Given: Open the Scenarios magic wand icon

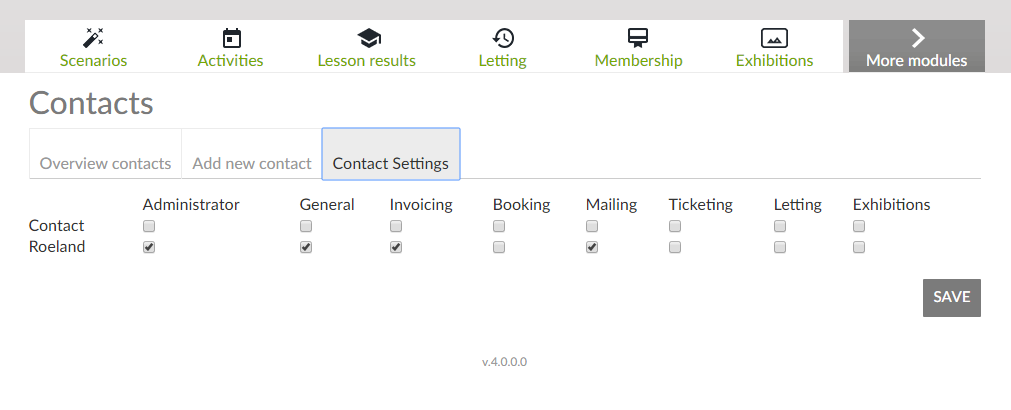Looking at the screenshot, I should point(94,38).
